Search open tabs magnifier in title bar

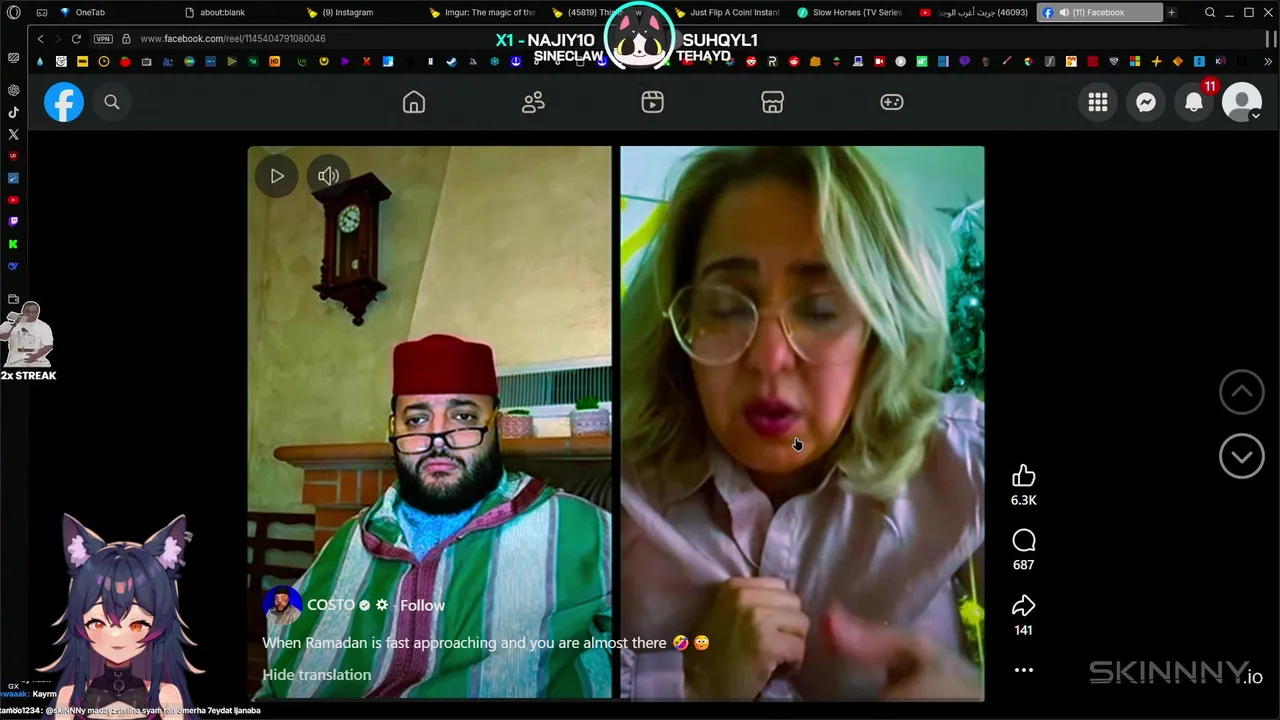[1210, 12]
